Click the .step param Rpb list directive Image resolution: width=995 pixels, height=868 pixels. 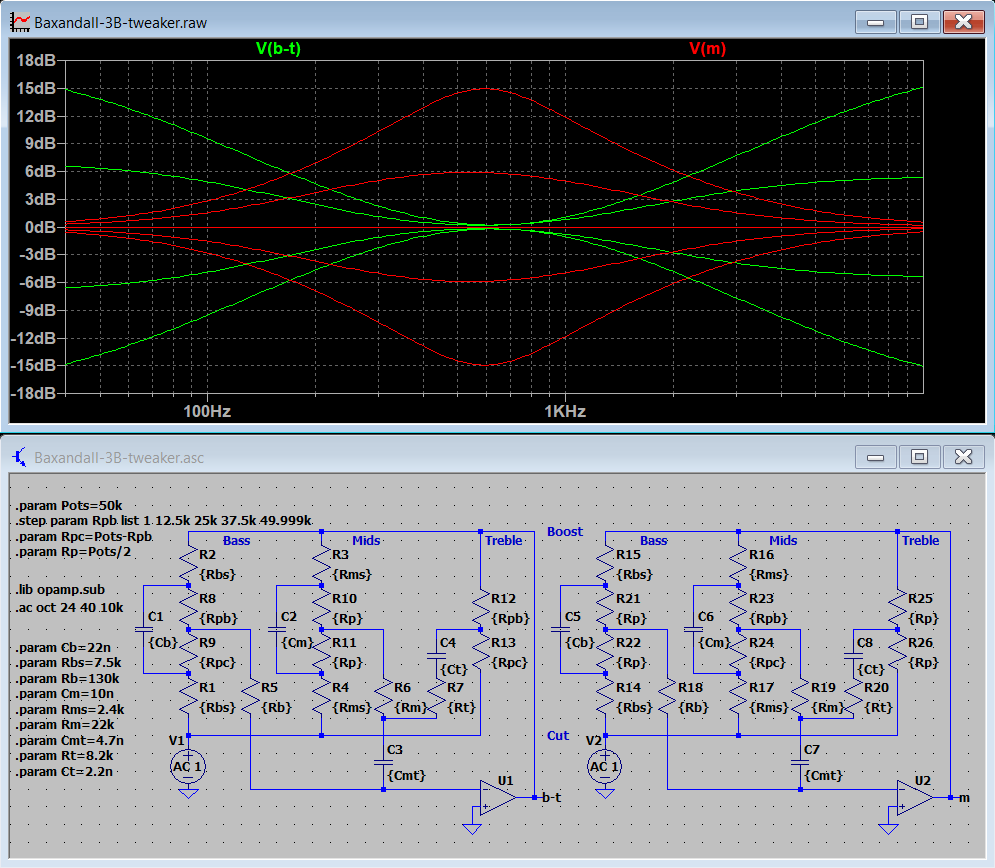[164, 521]
